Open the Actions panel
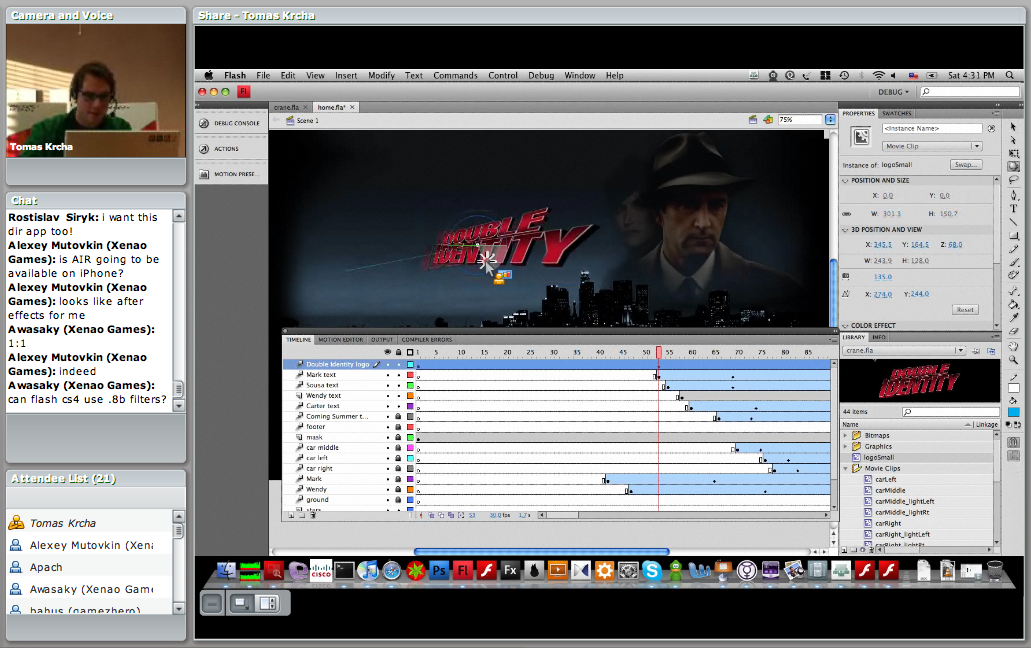Image resolution: width=1031 pixels, height=648 pixels. coord(231,149)
